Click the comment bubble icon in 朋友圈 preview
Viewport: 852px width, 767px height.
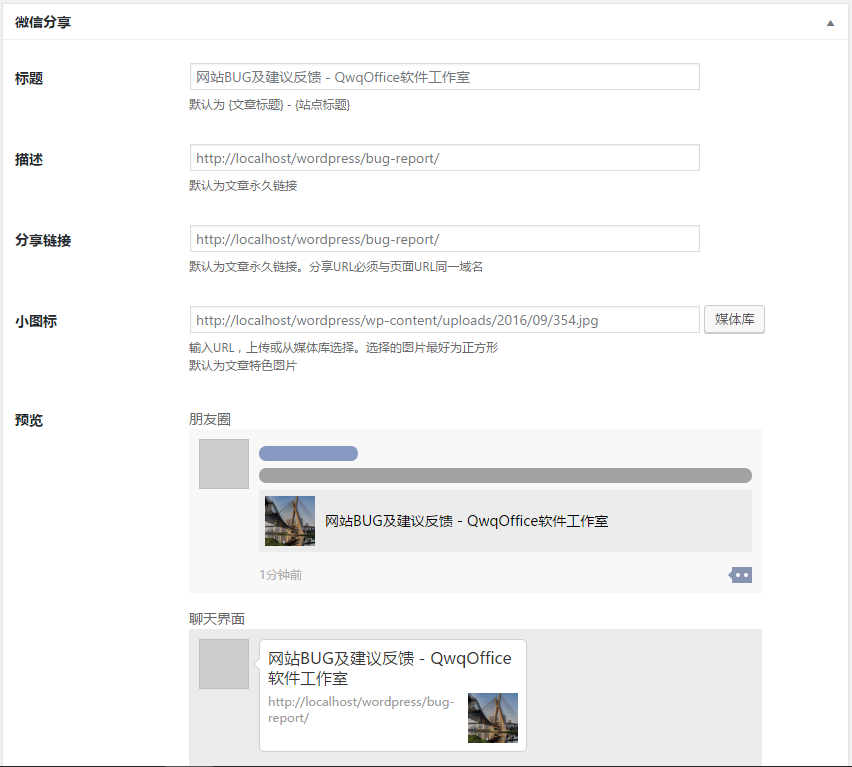point(741,575)
